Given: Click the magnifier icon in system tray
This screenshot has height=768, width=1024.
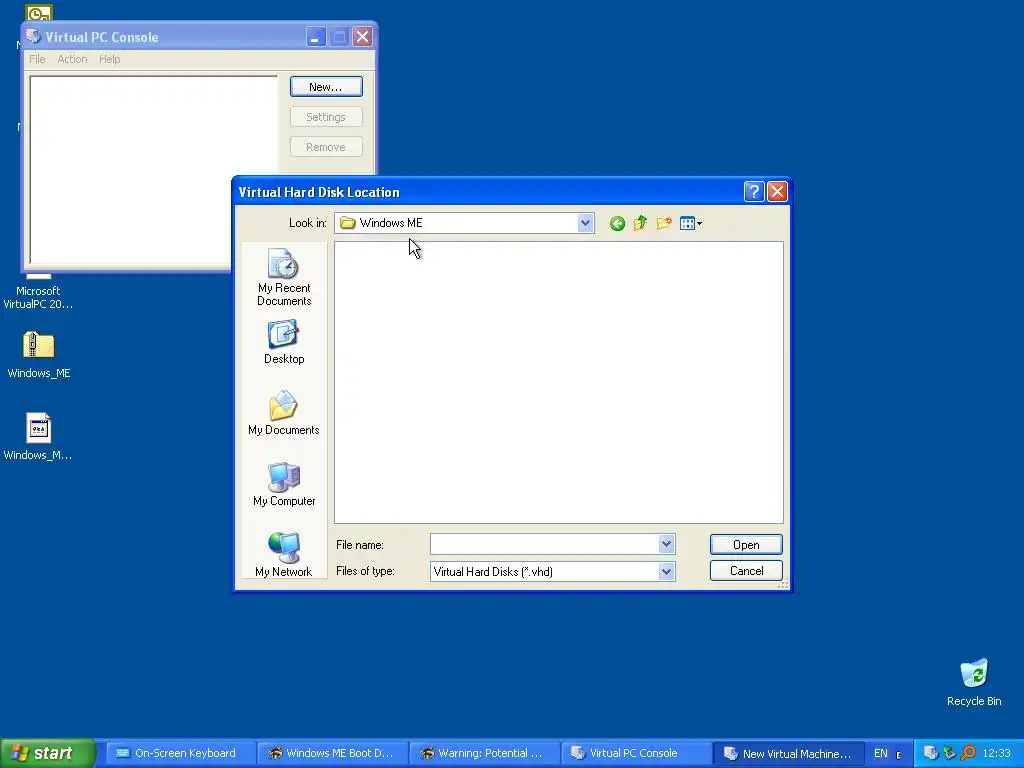Looking at the screenshot, I should (x=968, y=753).
